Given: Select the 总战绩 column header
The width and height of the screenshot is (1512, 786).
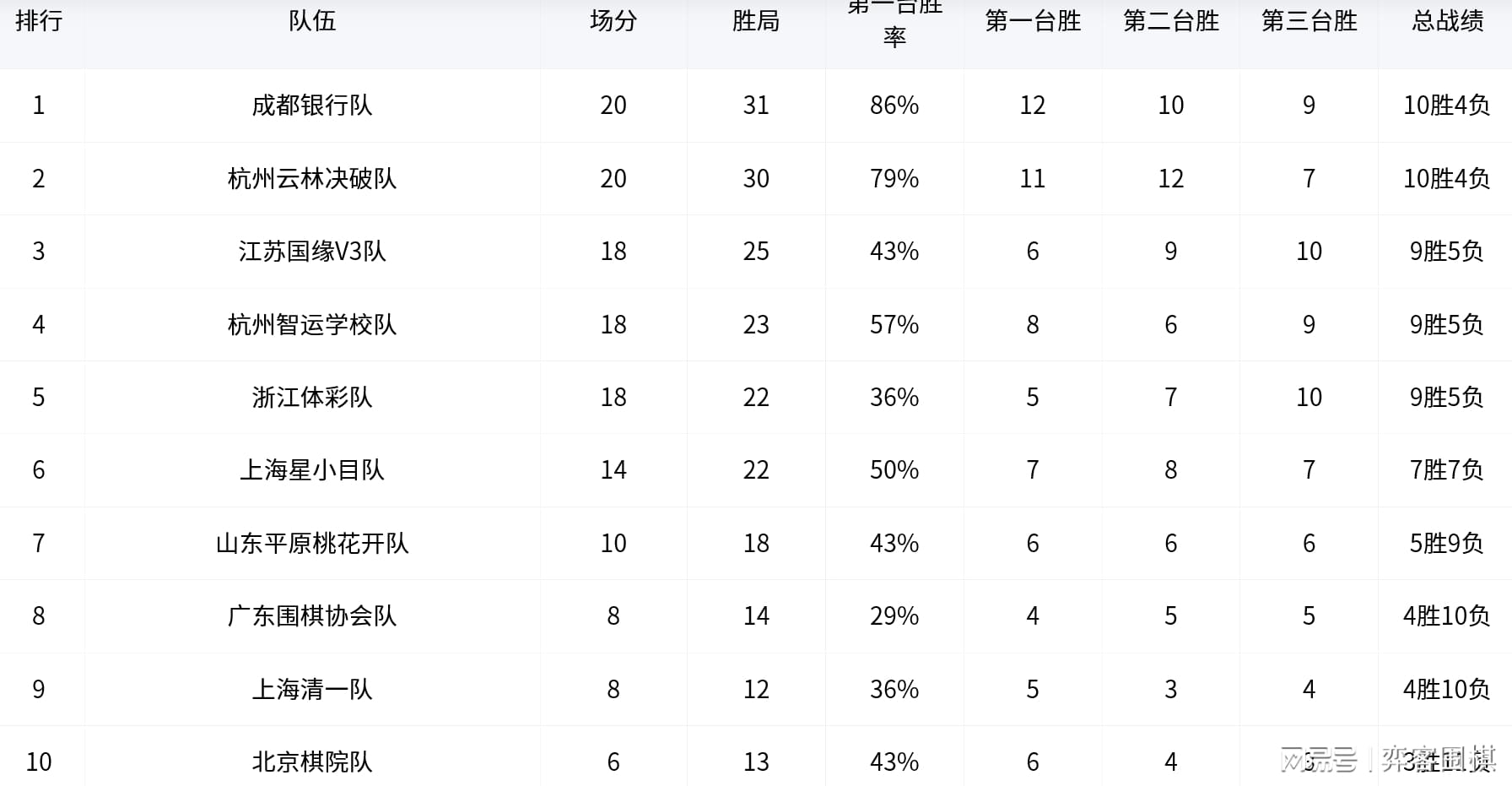Looking at the screenshot, I should 1447,21.
